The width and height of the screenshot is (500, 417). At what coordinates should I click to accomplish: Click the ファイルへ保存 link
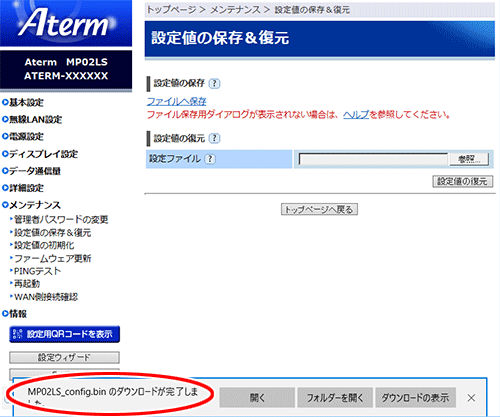tap(177, 101)
